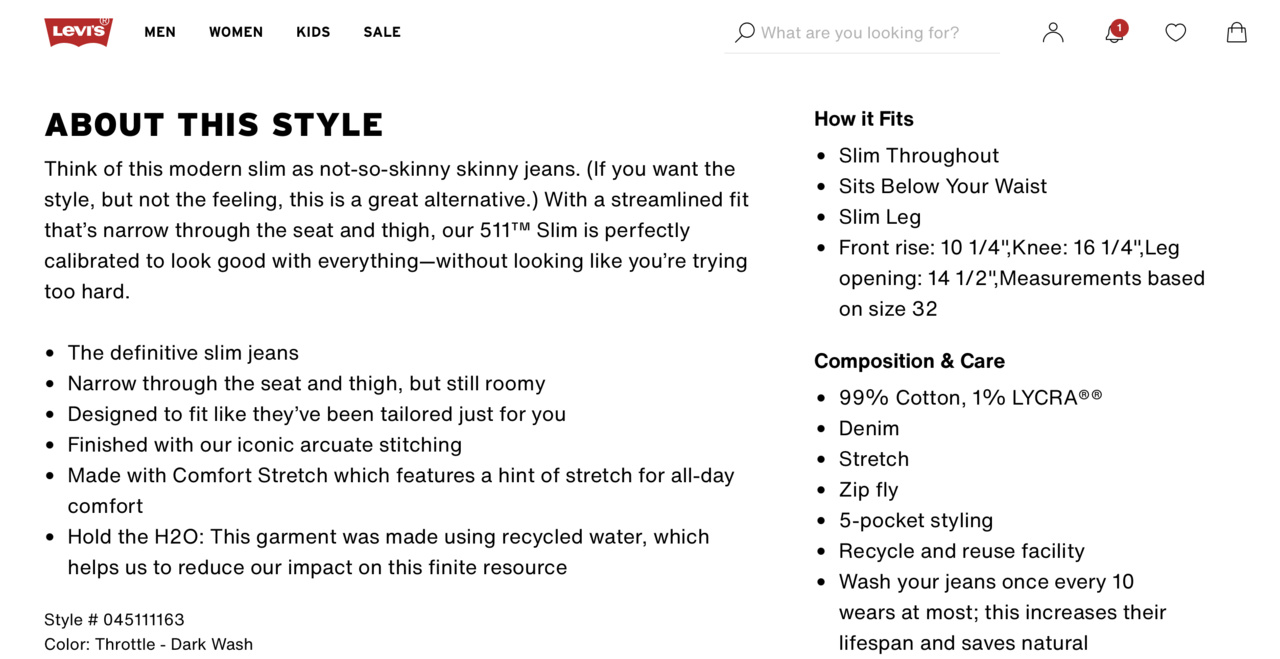The image size is (1280, 659).
Task: Click the 'How it Fits' heading
Action: [864, 119]
